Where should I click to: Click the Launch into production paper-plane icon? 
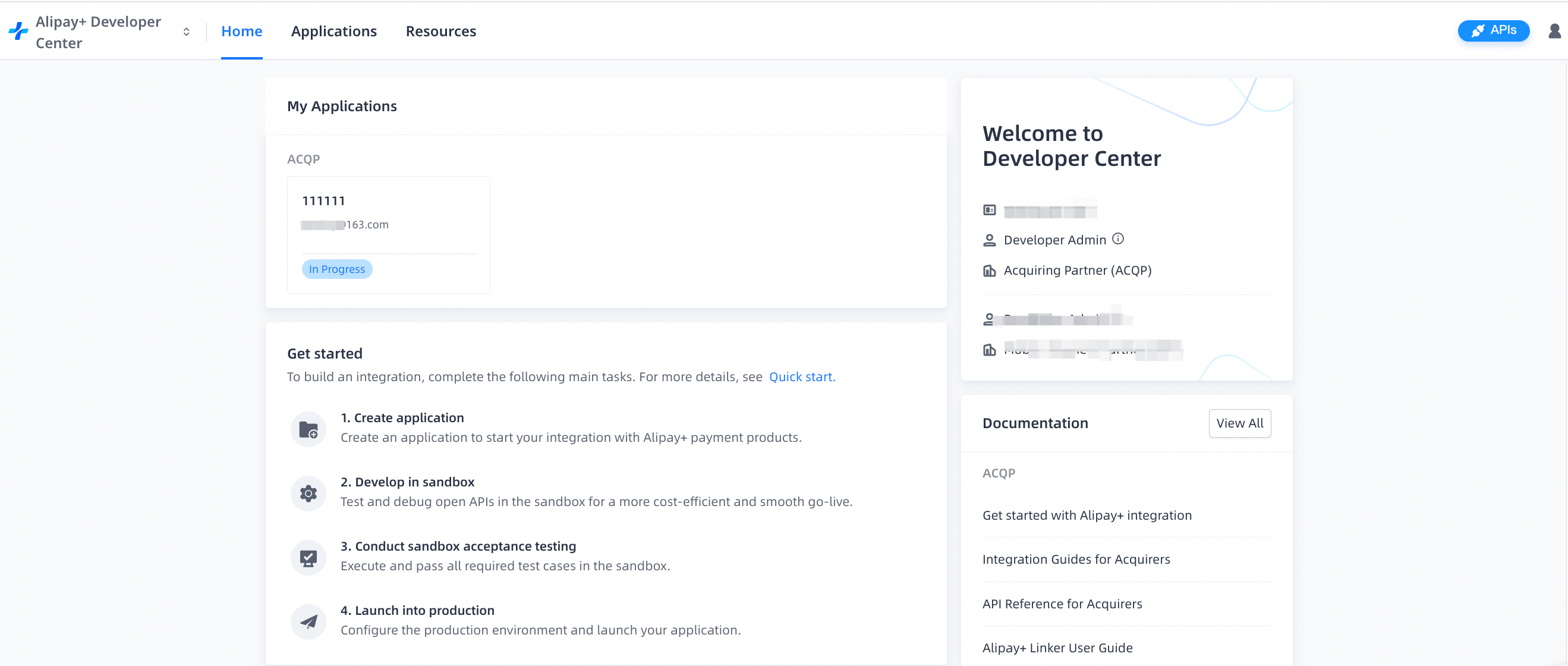308,621
